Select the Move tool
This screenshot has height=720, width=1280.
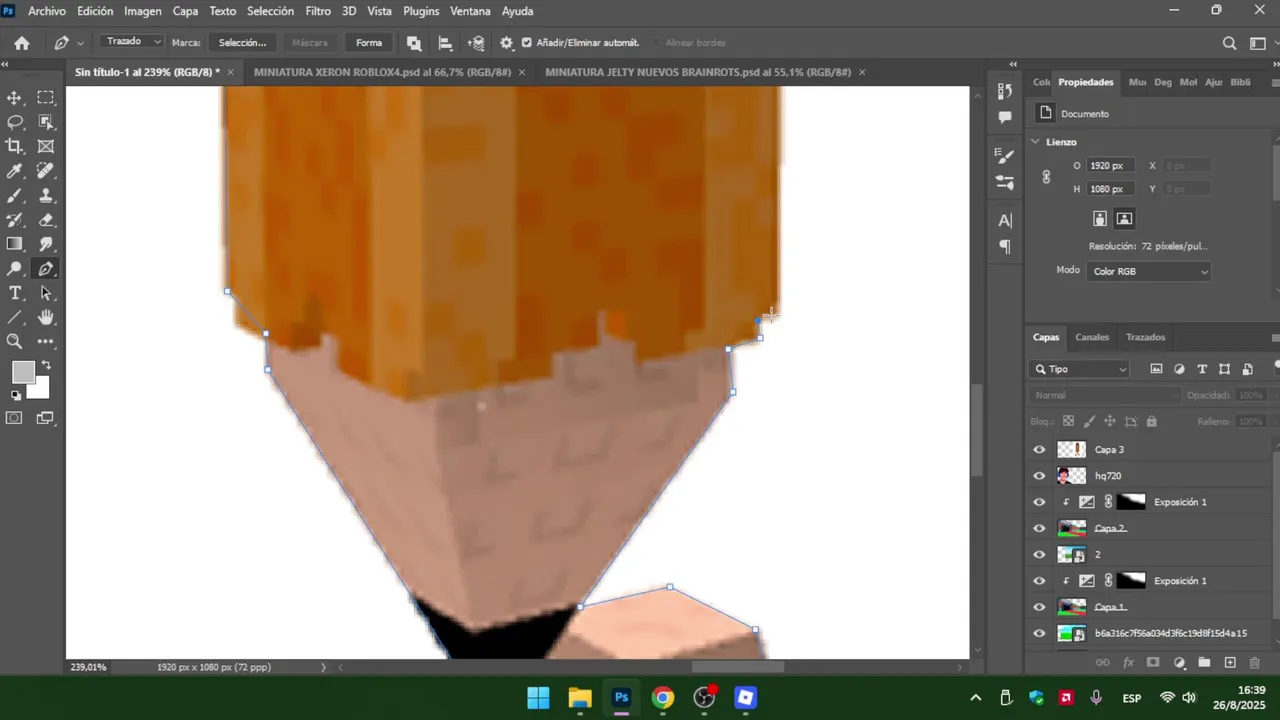coord(15,98)
